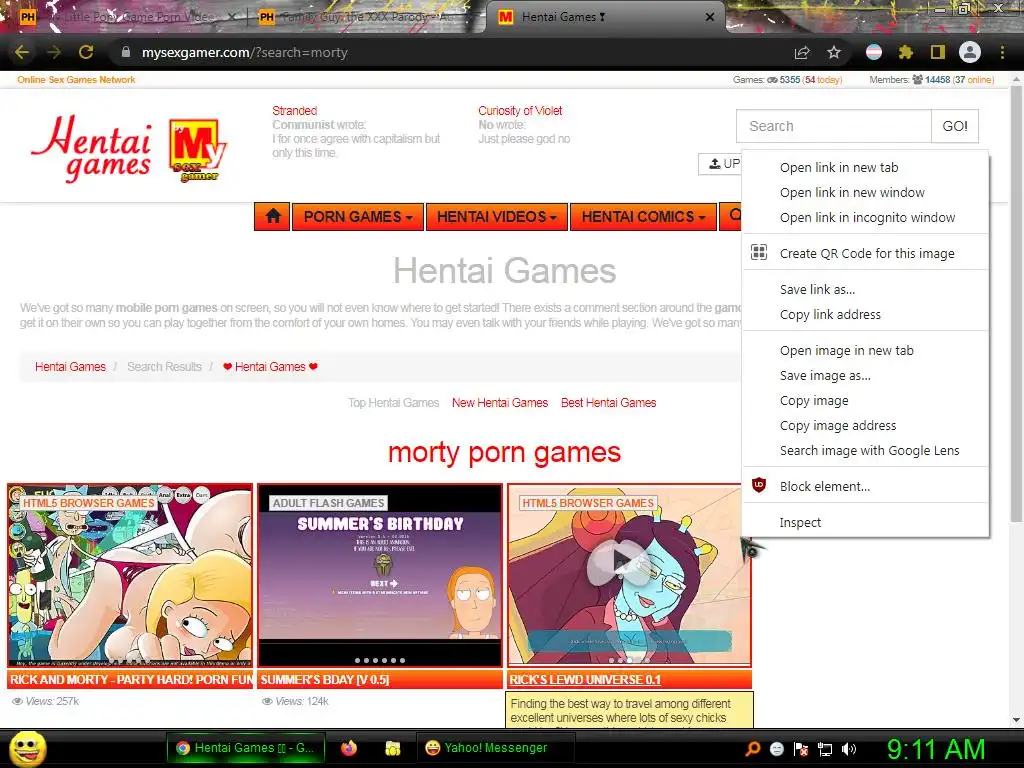Click the first breadcrumb link

pos(71,366)
